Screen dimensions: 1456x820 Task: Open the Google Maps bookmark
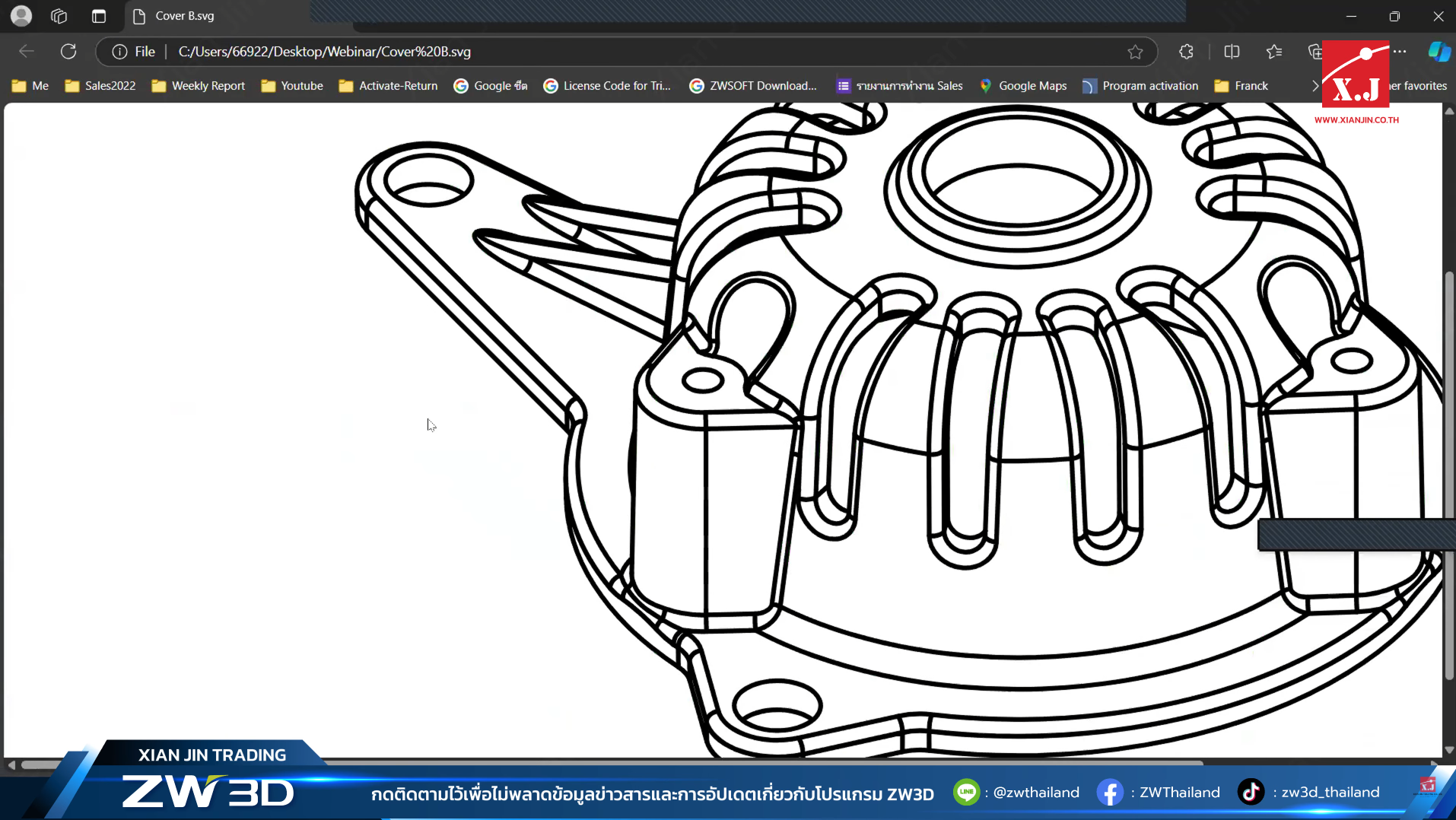click(1023, 86)
